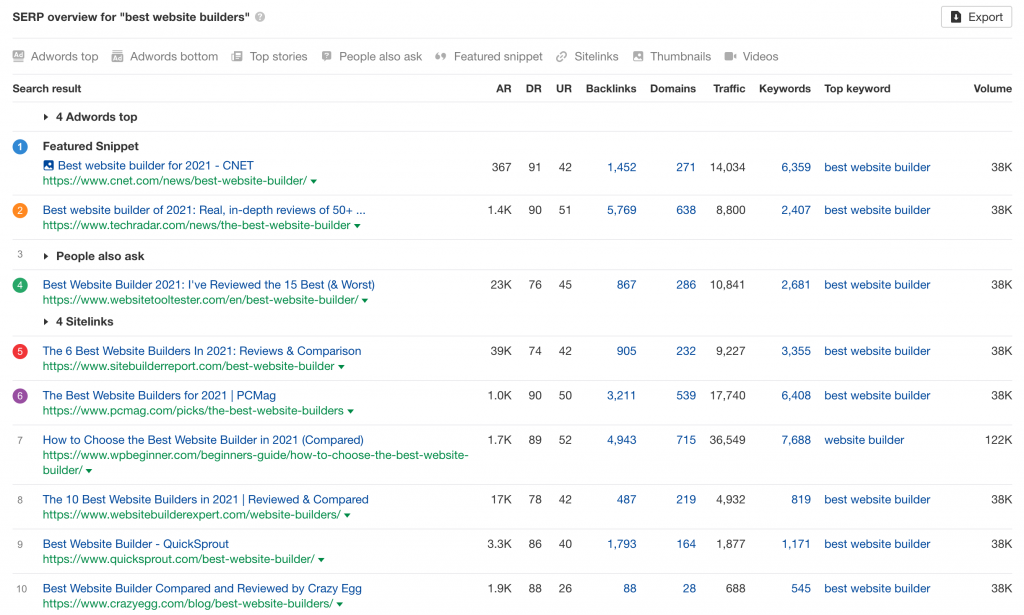Click the Videos camera icon
This screenshot has width=1024, height=615.
pos(730,56)
